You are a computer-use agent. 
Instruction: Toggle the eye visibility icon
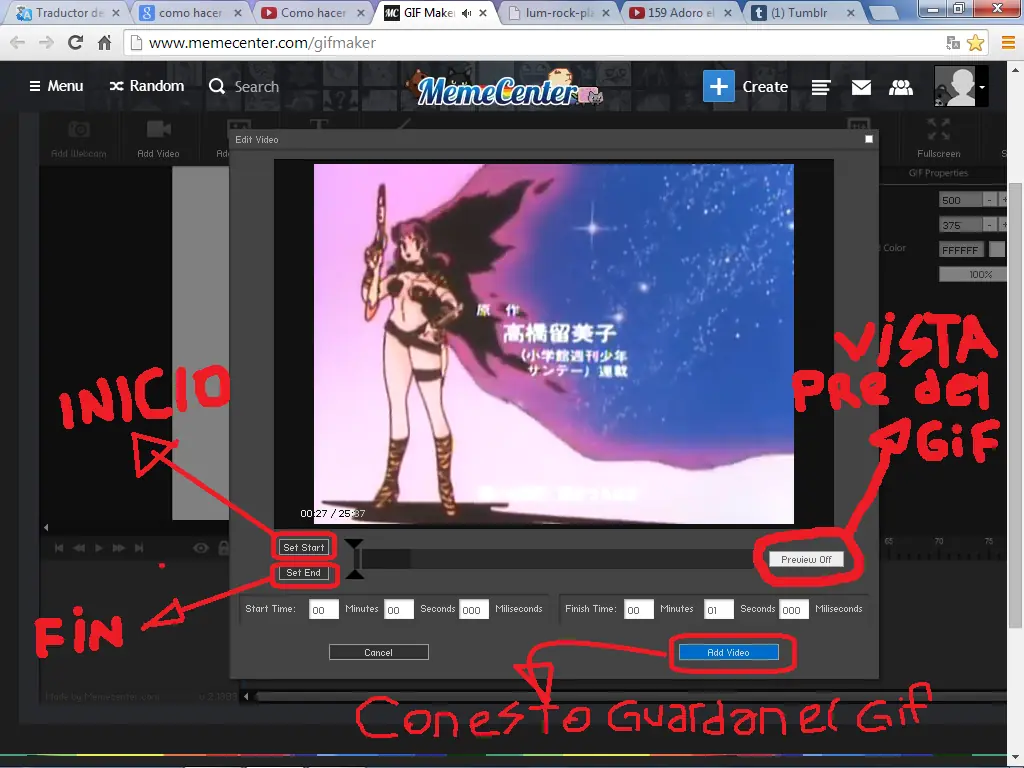(200, 548)
